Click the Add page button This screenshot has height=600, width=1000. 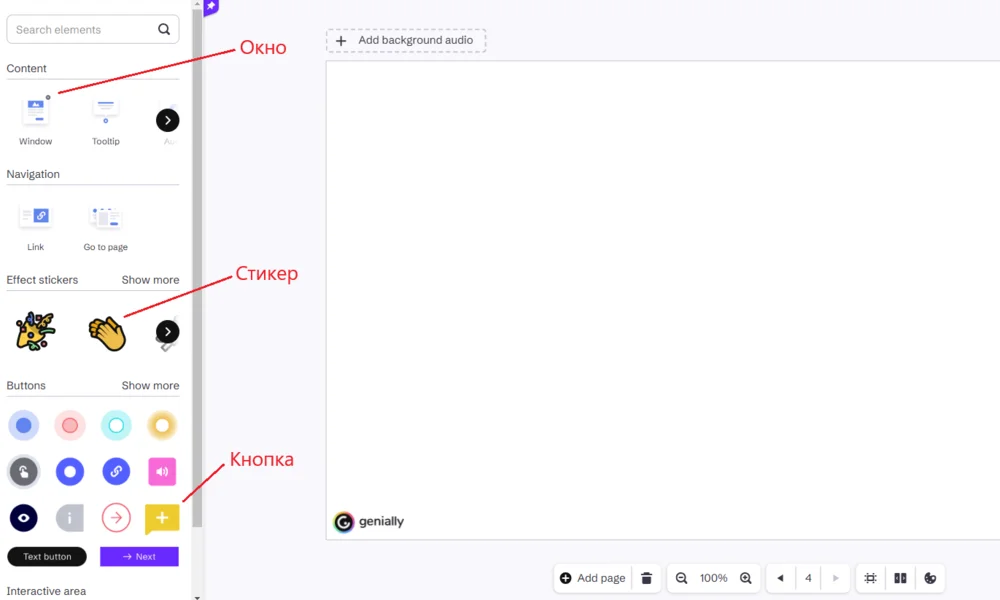592,578
